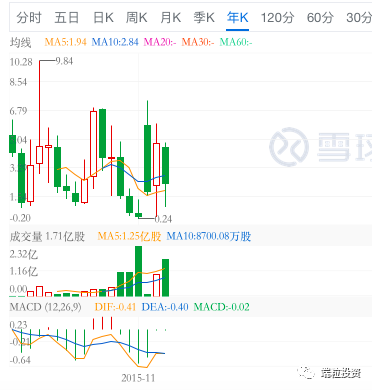Click the DIF:-0.41 value

click(x=115, y=307)
